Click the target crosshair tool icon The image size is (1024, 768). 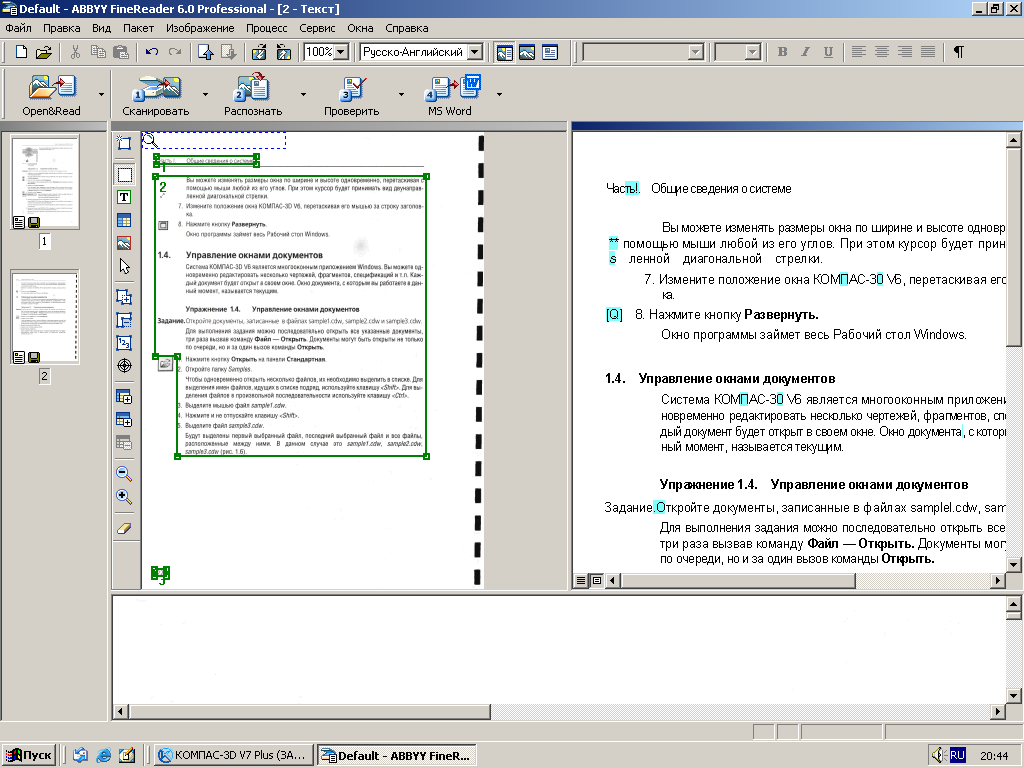click(124, 366)
